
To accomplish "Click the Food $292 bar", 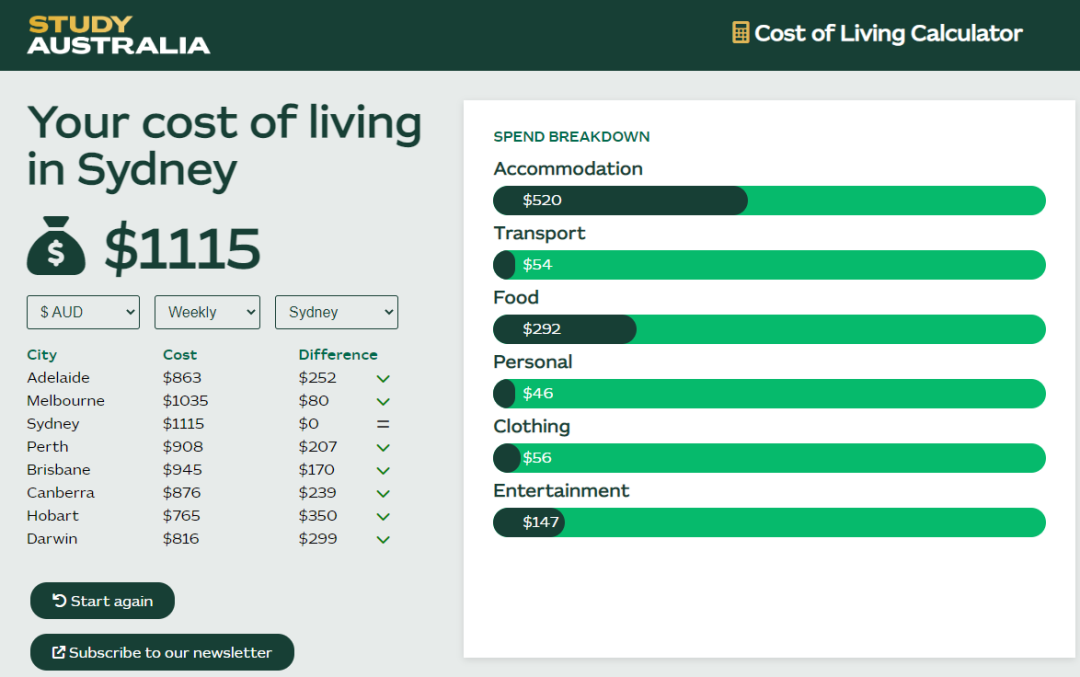I will tap(565, 329).
